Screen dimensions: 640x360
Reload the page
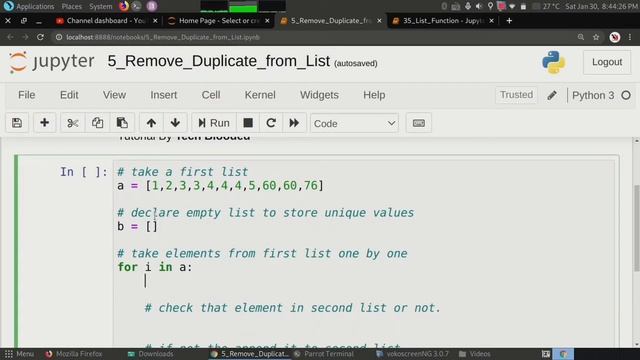(x=40, y=37)
